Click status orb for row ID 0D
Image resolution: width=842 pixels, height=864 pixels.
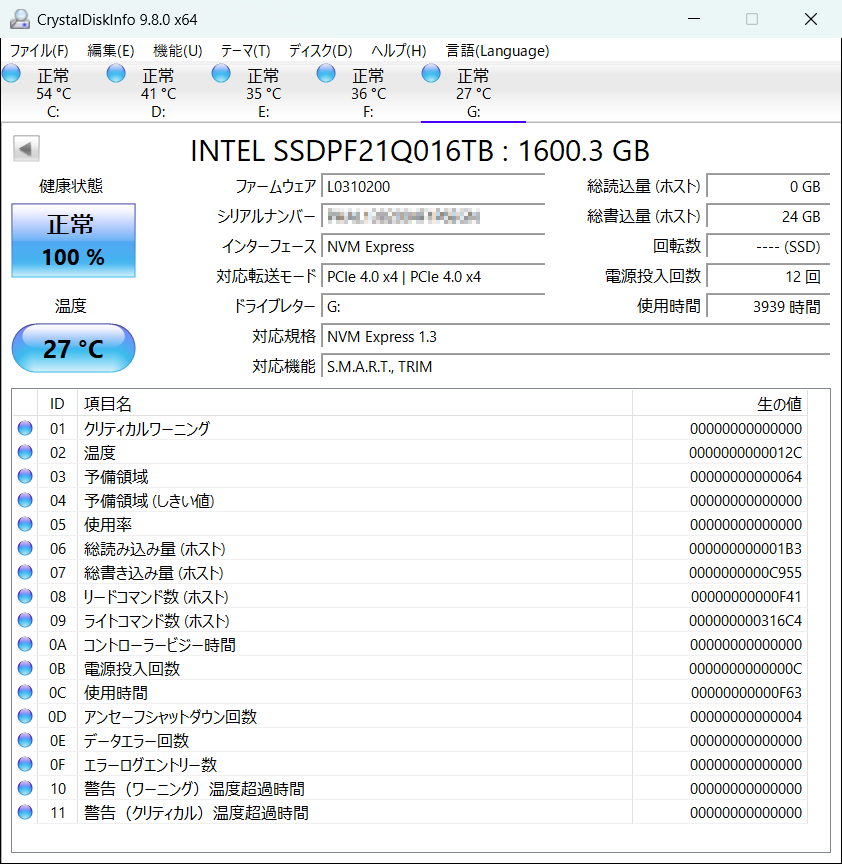click(x=25, y=717)
